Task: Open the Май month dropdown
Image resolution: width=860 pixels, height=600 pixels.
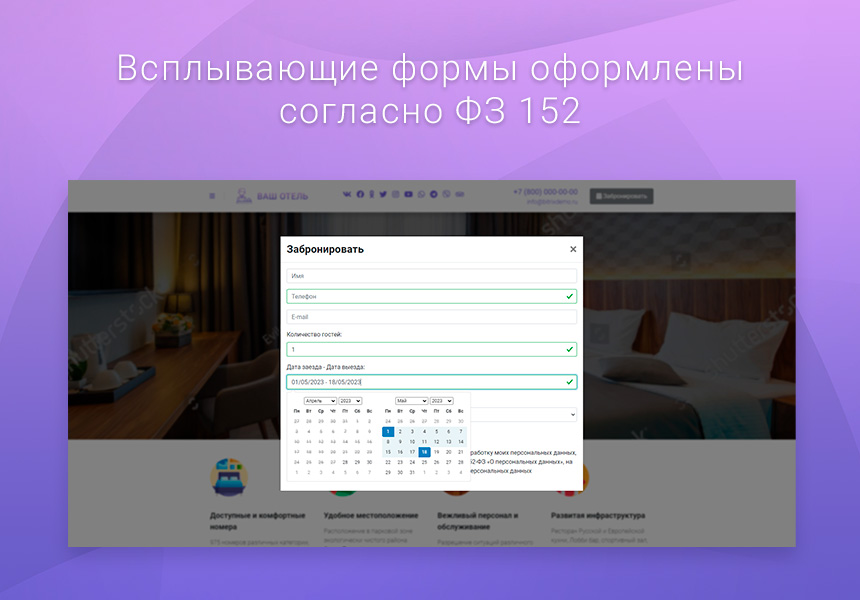Action: click(x=410, y=401)
